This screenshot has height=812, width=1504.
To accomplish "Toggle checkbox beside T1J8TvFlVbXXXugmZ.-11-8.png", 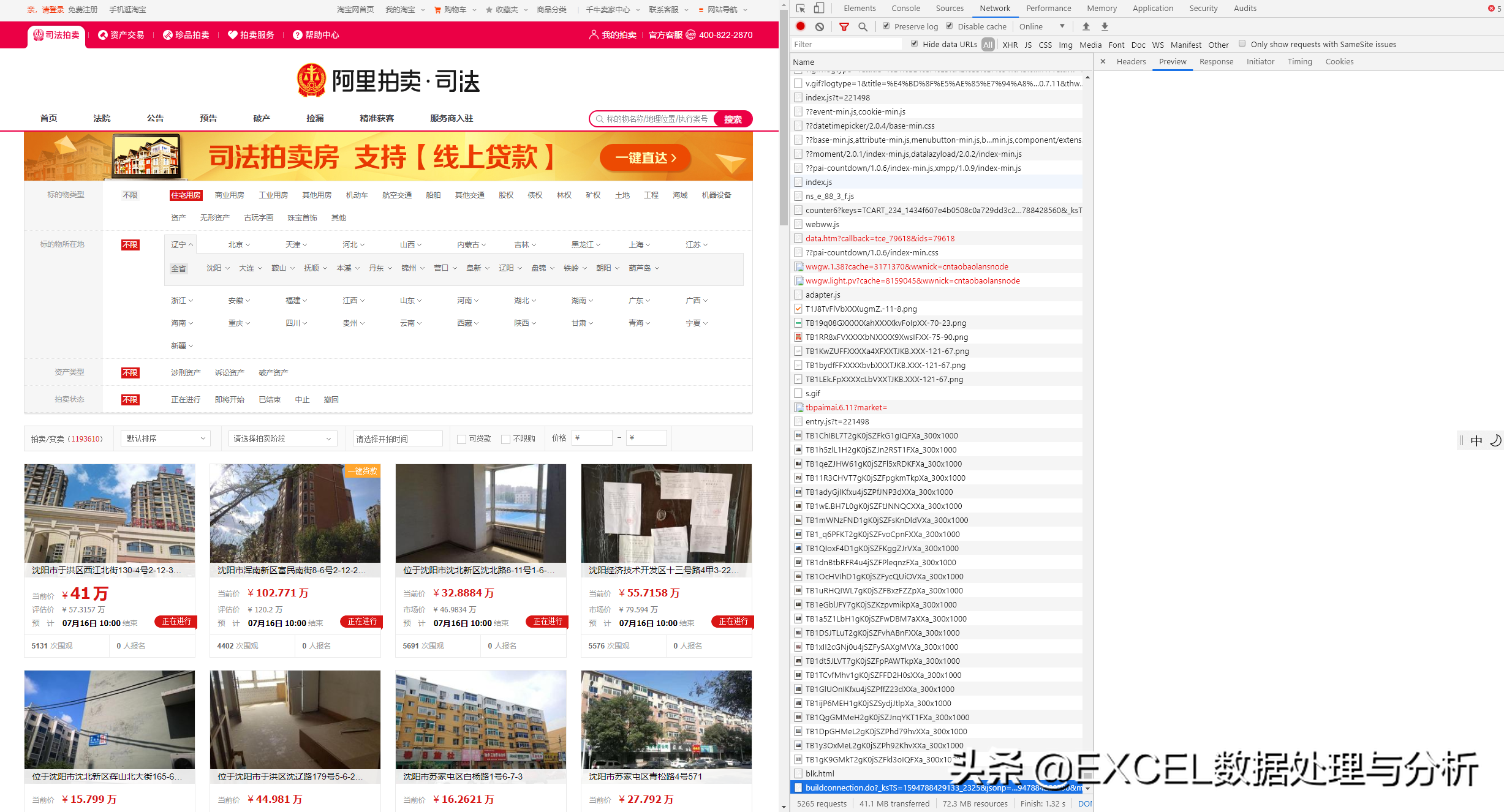I will coord(798,309).
